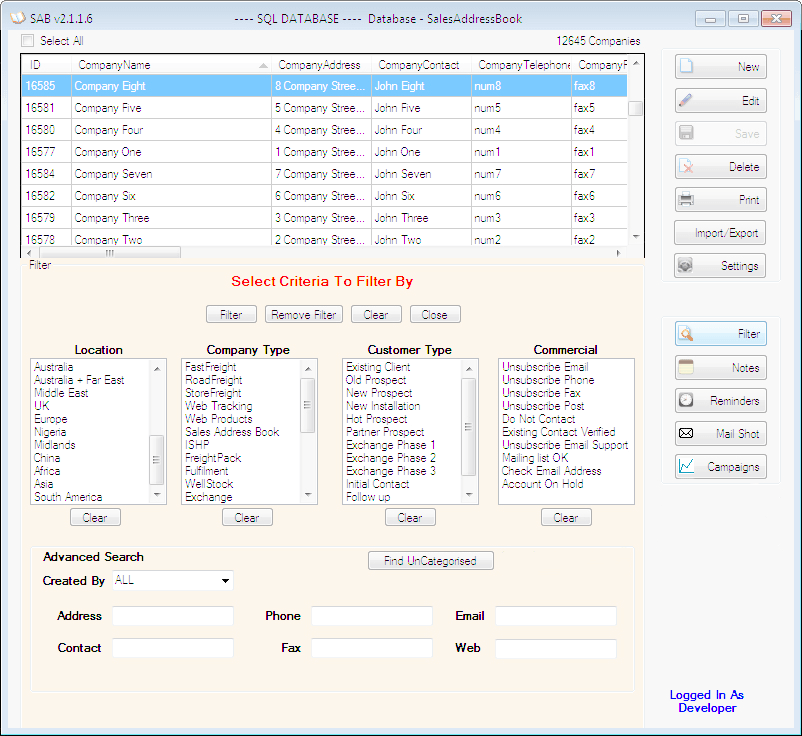Click the Edit pencil icon
802x736 pixels.
pos(686,100)
